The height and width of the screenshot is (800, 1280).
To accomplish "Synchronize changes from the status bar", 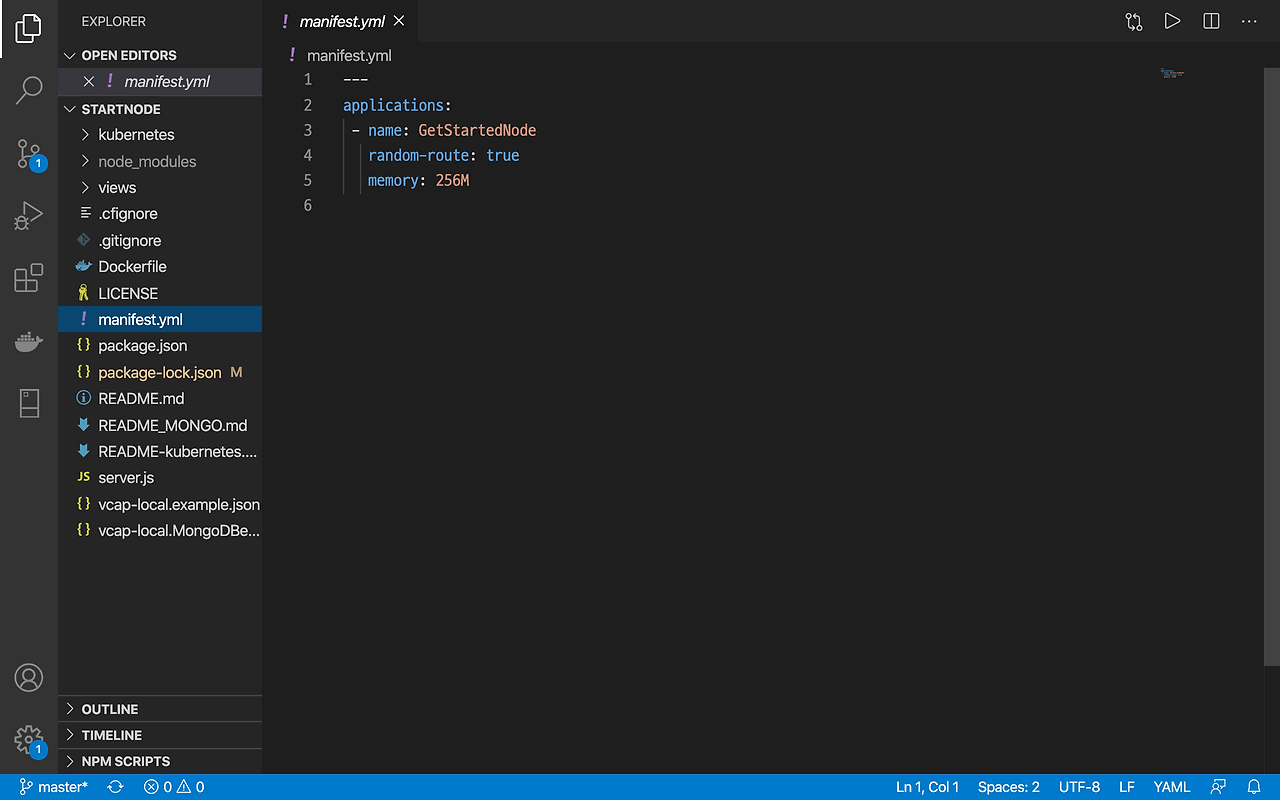I will [115, 787].
